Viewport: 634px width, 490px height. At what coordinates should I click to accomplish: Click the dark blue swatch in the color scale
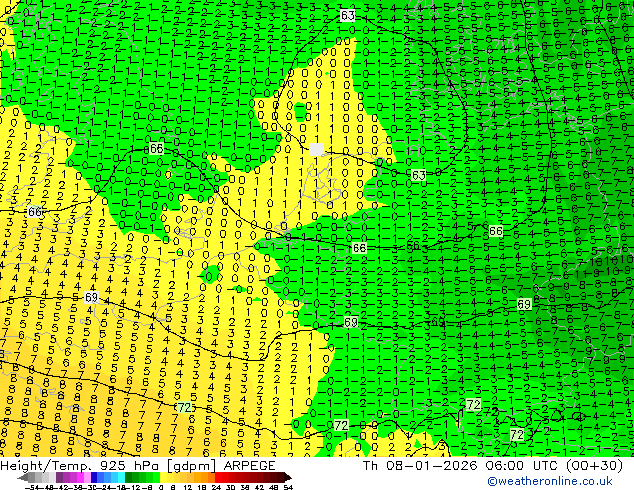tap(94, 477)
